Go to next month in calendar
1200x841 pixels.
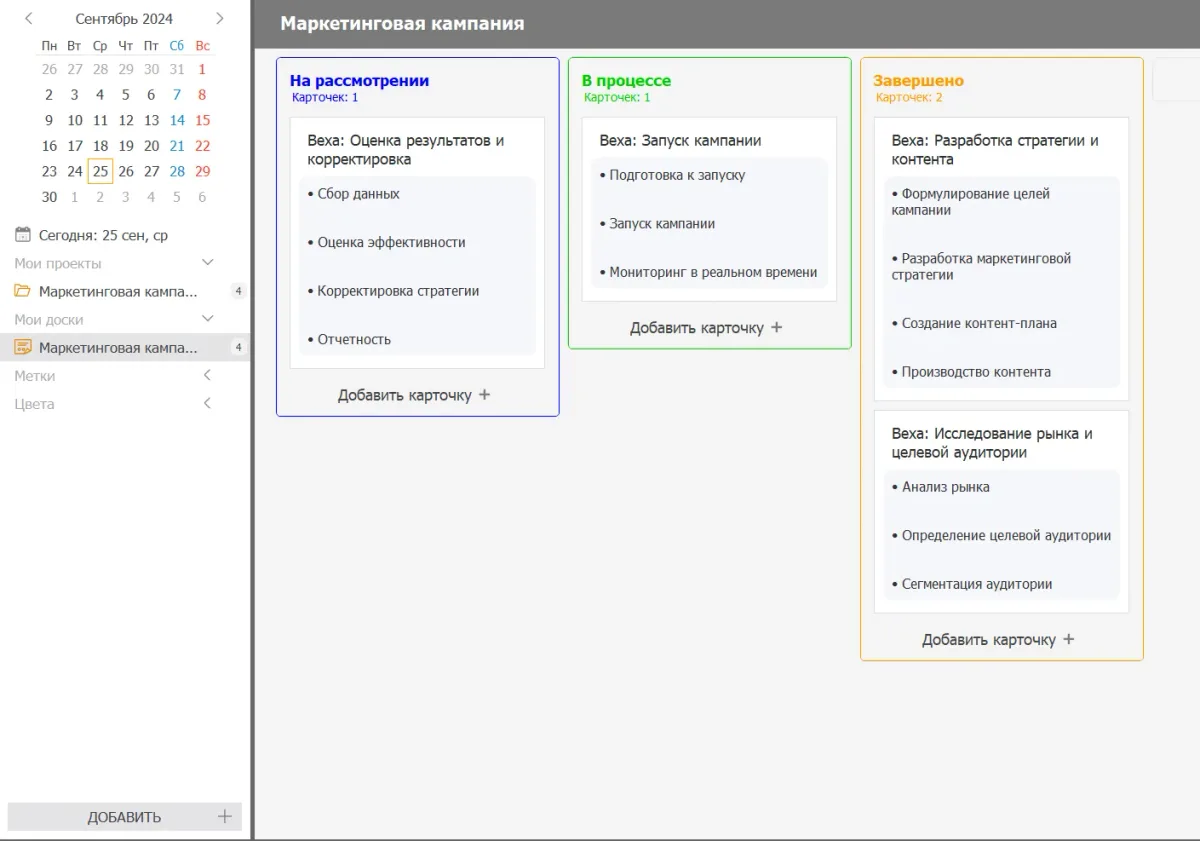[x=220, y=18]
